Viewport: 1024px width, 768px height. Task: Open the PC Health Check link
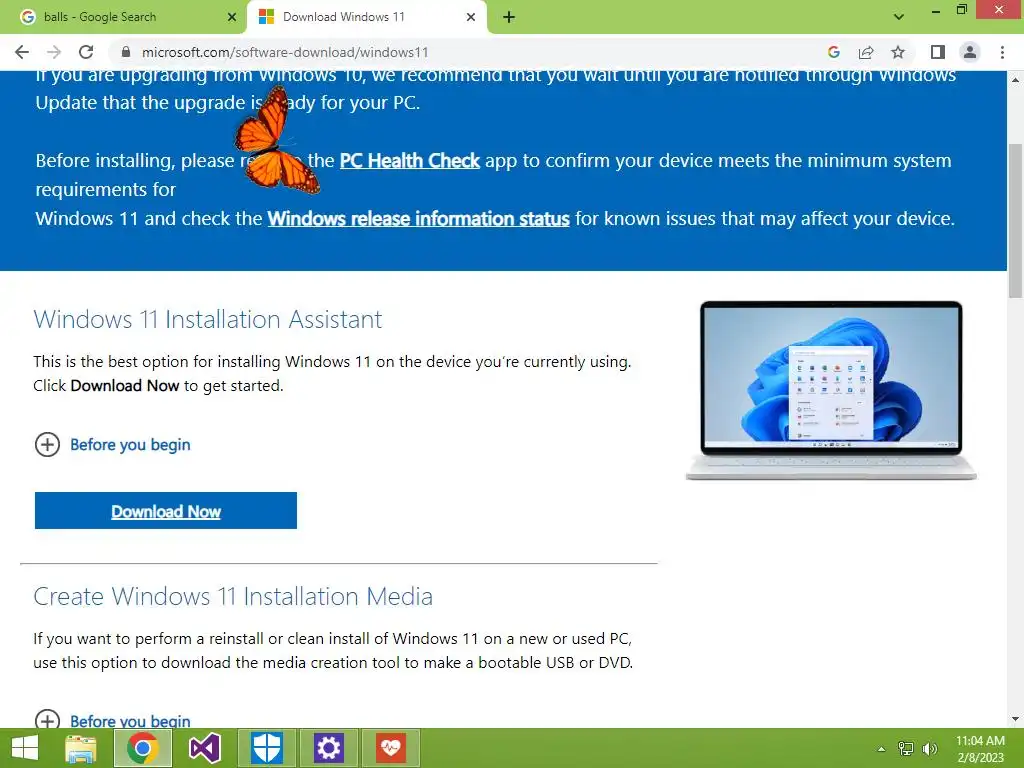click(409, 161)
